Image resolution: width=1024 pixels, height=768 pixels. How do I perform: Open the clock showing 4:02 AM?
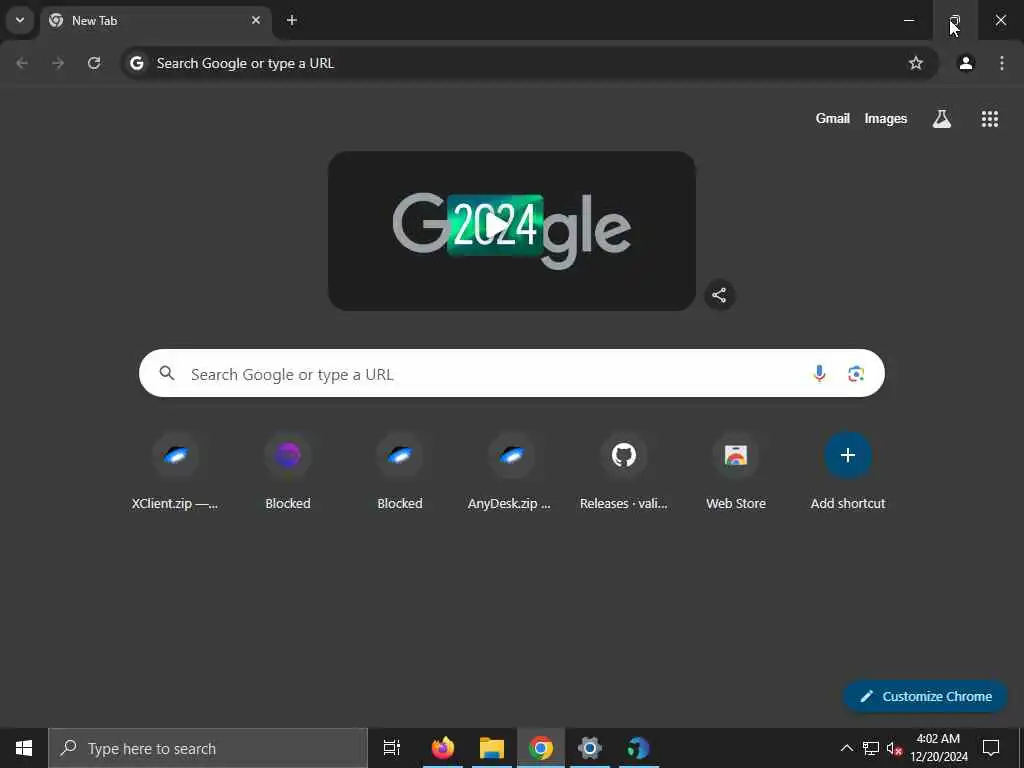(x=938, y=748)
